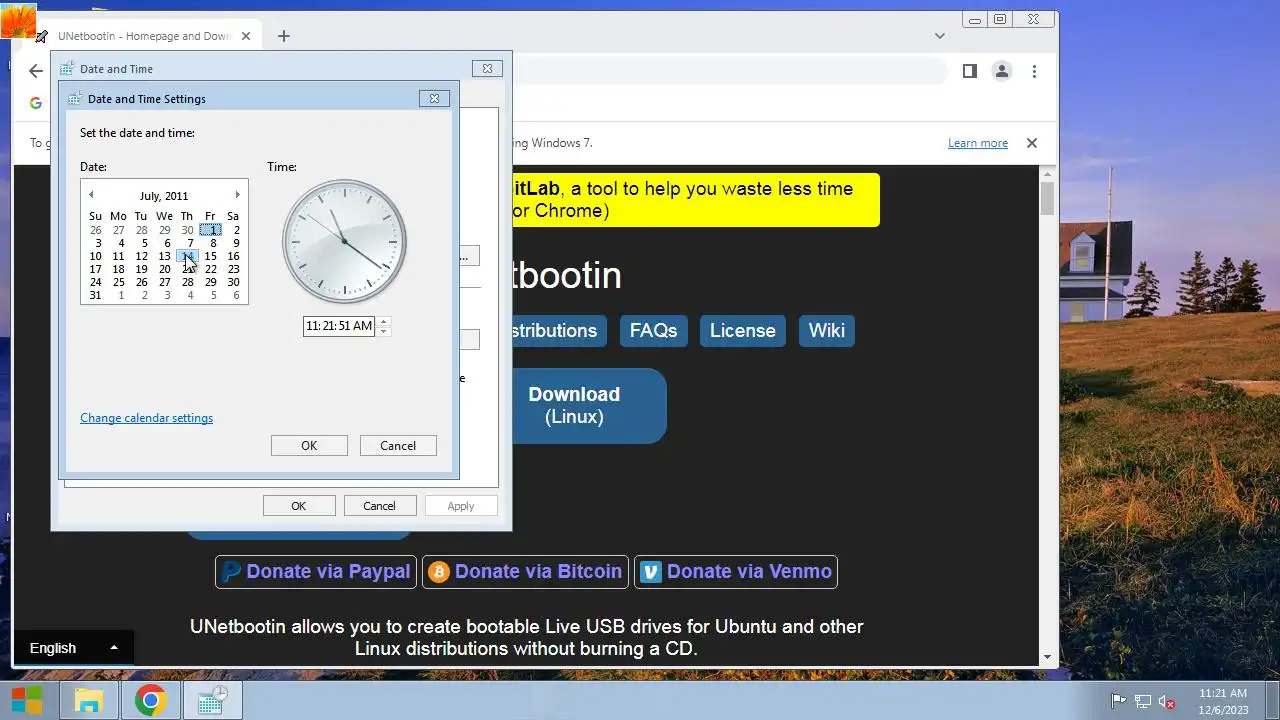Open Chrome from taskbar

[x=151, y=701]
